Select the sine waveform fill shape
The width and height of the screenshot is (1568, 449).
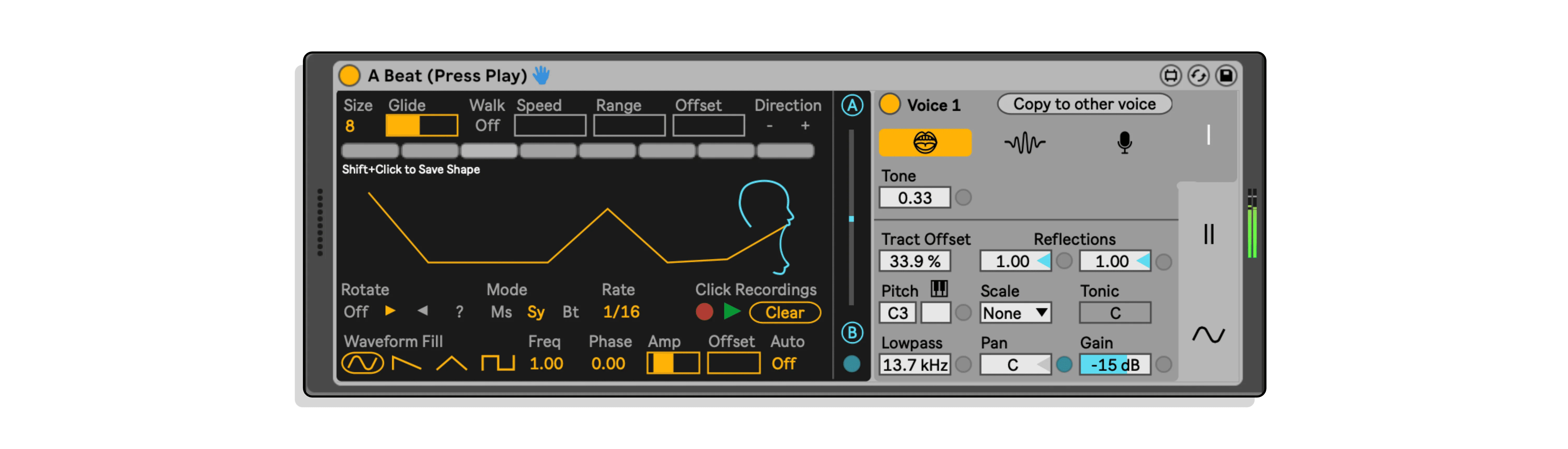[x=362, y=363]
